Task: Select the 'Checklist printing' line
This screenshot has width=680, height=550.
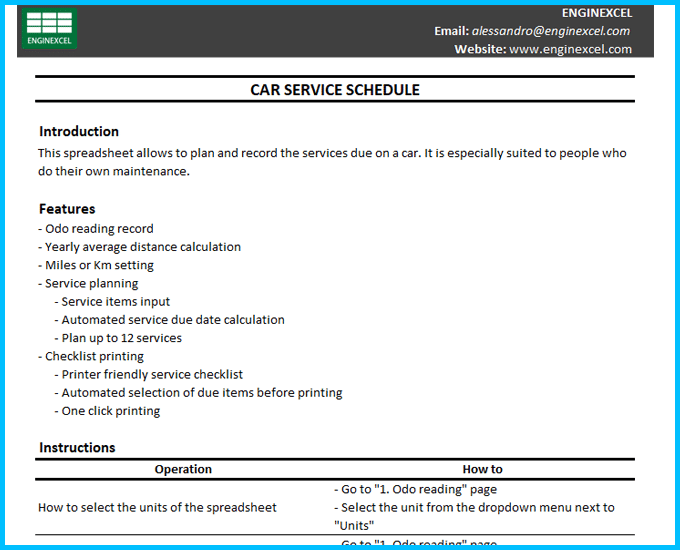Action: tap(91, 356)
